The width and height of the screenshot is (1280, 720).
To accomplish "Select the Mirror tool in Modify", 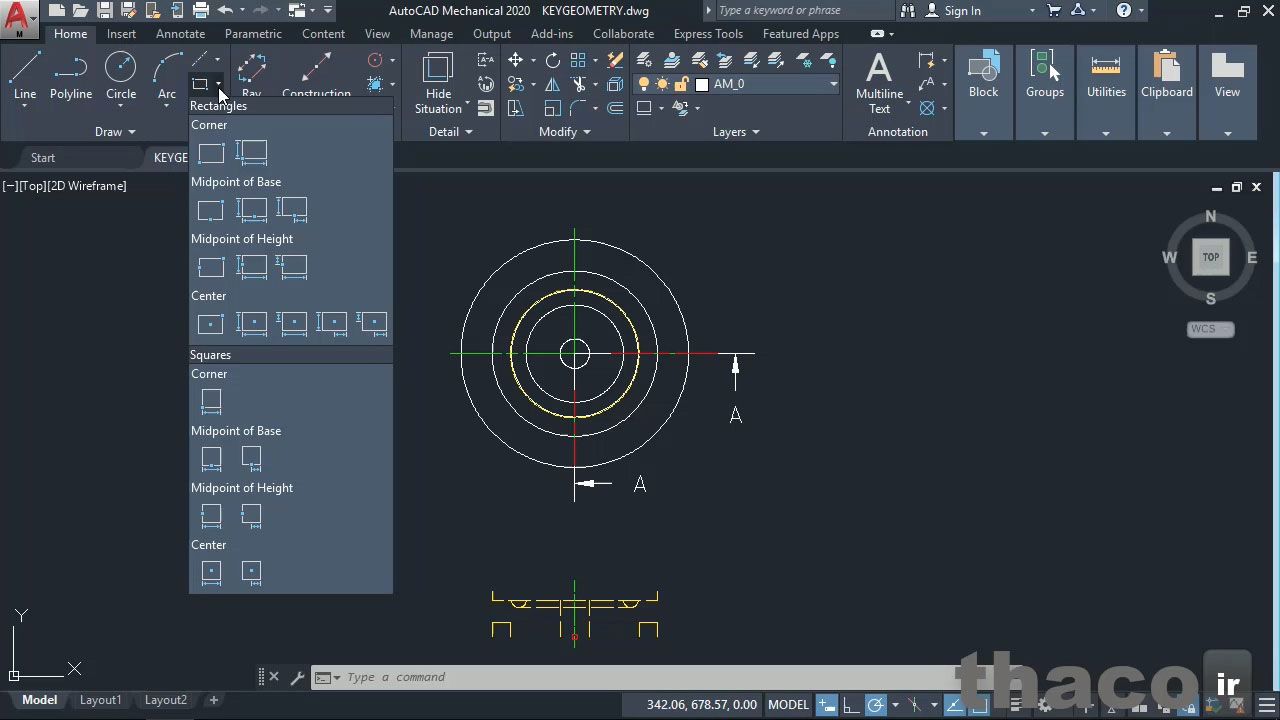I will pos(552,85).
